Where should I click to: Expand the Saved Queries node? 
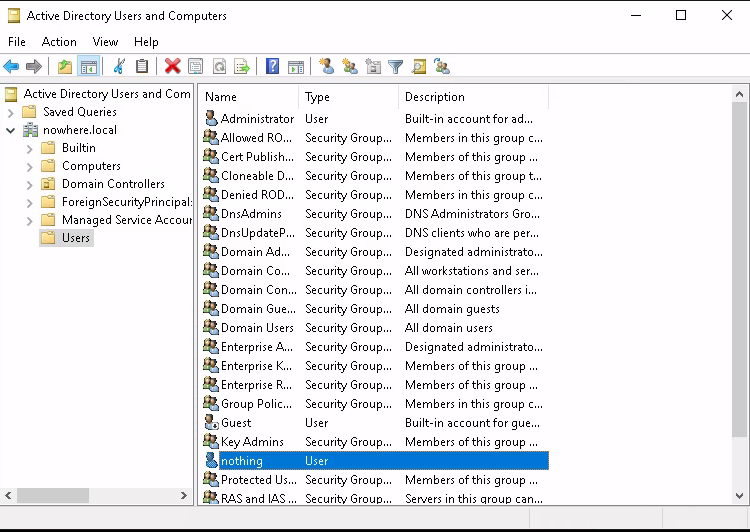[x=11, y=113]
